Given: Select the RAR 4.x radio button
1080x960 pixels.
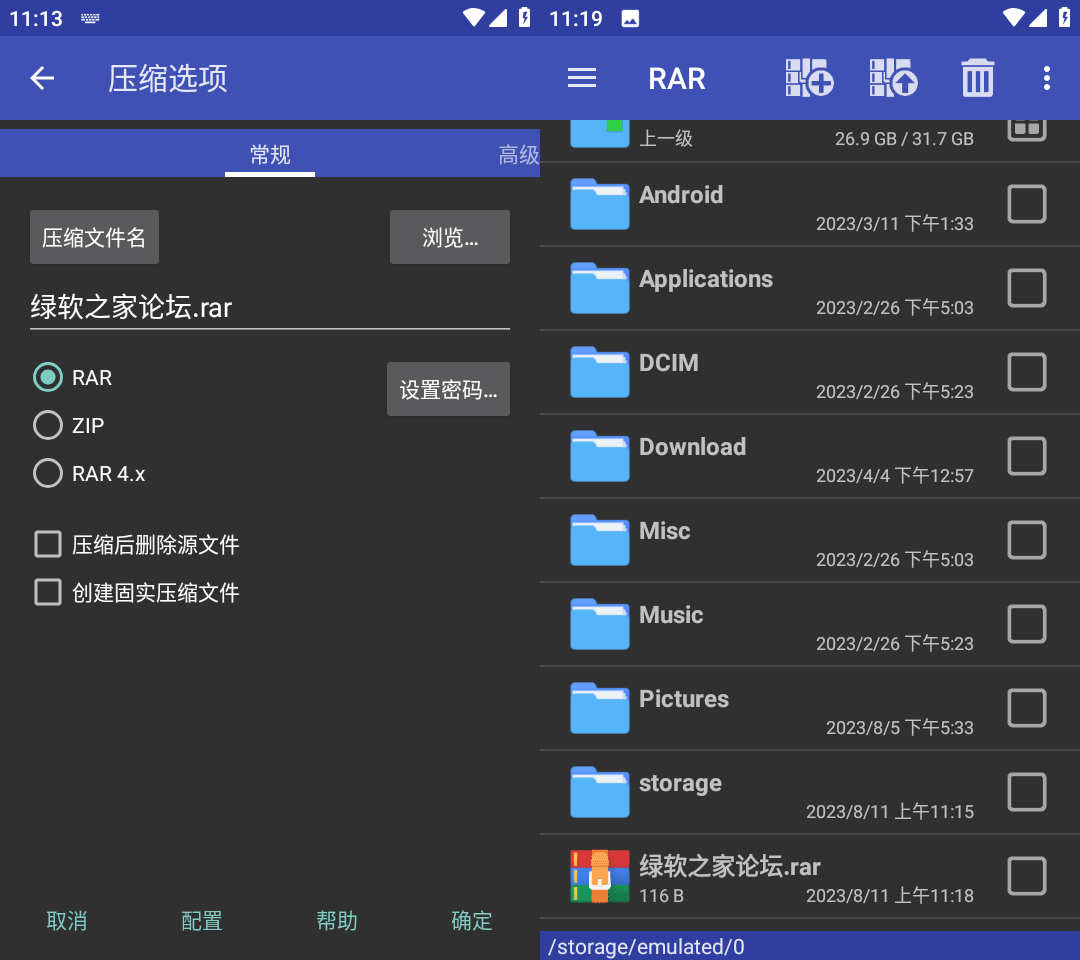Looking at the screenshot, I should [48, 473].
